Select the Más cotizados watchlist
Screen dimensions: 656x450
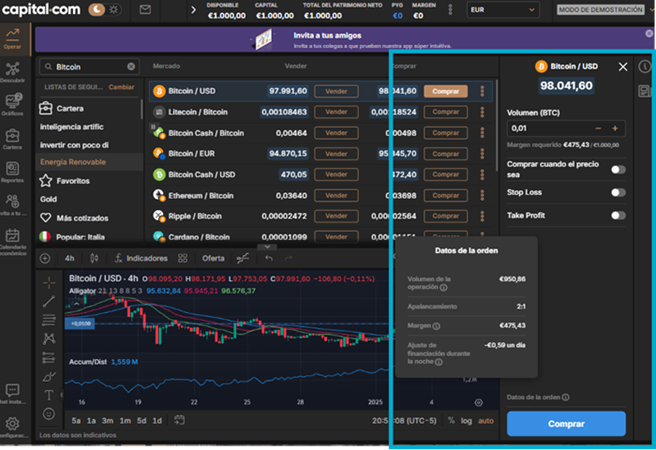click(89, 218)
